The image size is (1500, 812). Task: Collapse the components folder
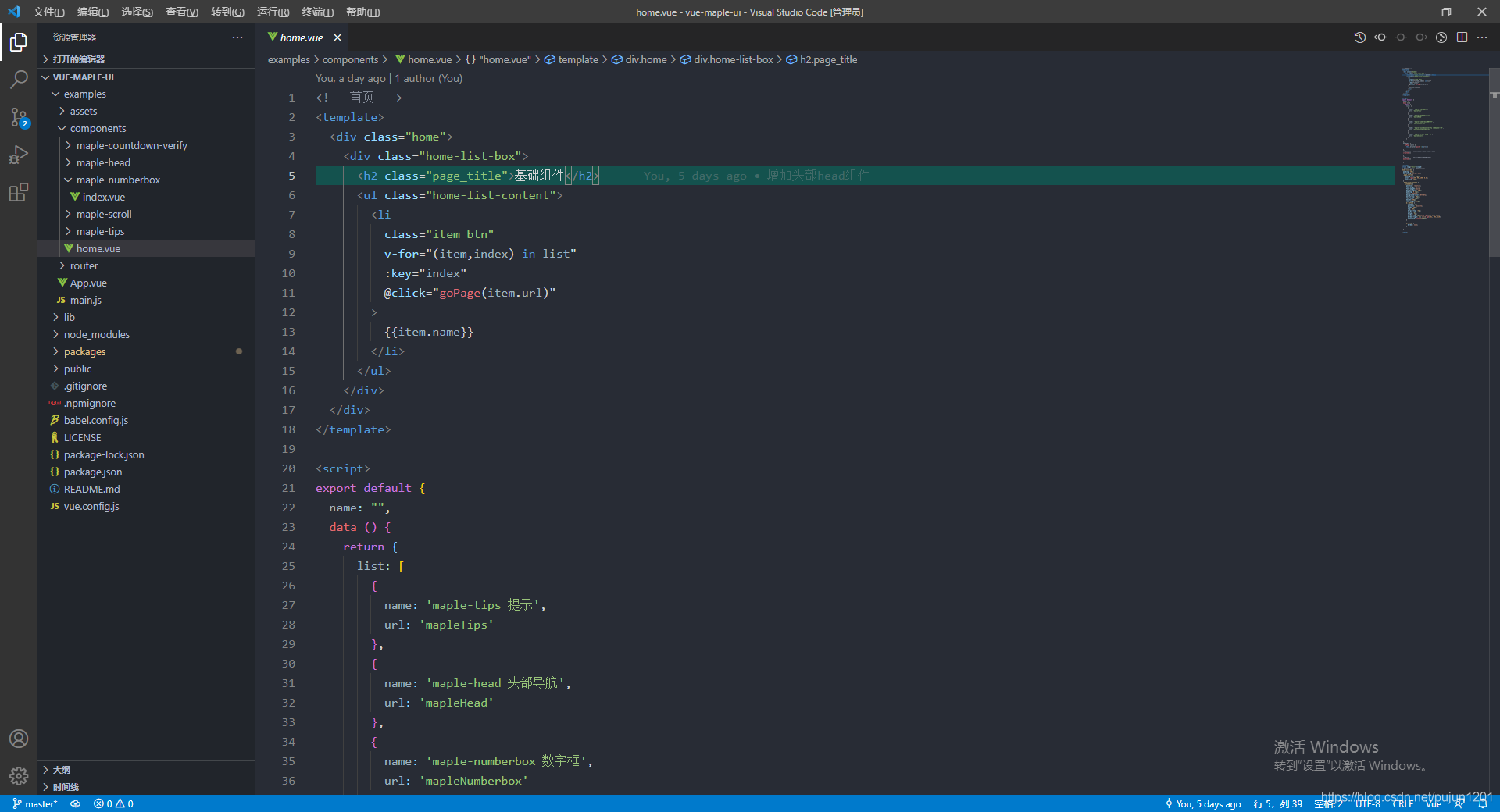(x=146, y=128)
